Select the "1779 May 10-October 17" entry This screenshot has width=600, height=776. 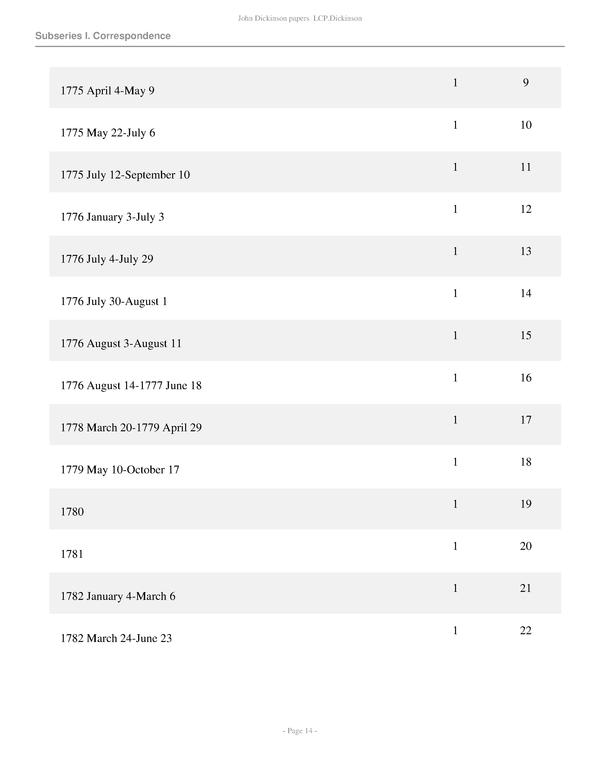[120, 470]
